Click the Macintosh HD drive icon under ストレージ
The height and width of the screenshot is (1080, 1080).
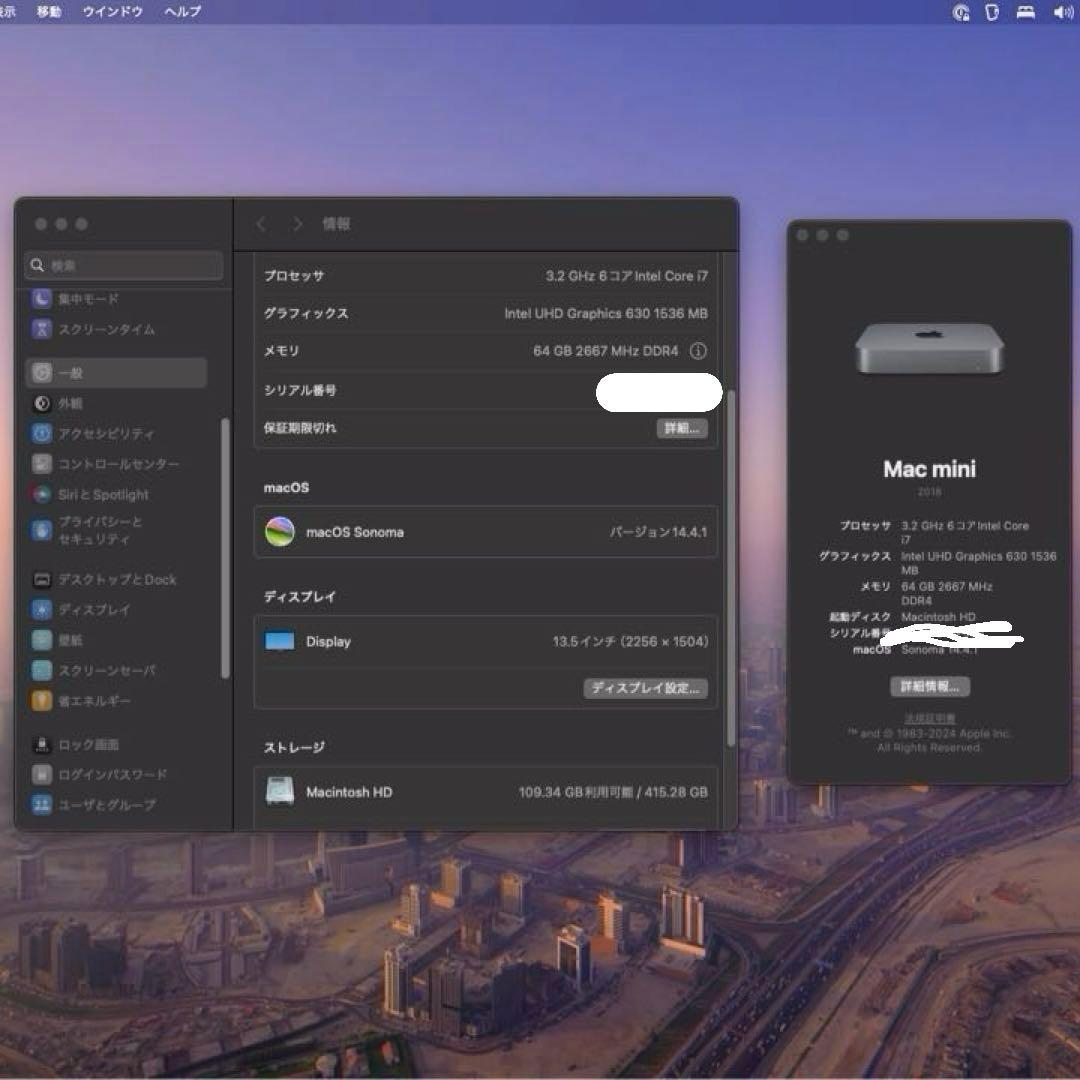(281, 791)
